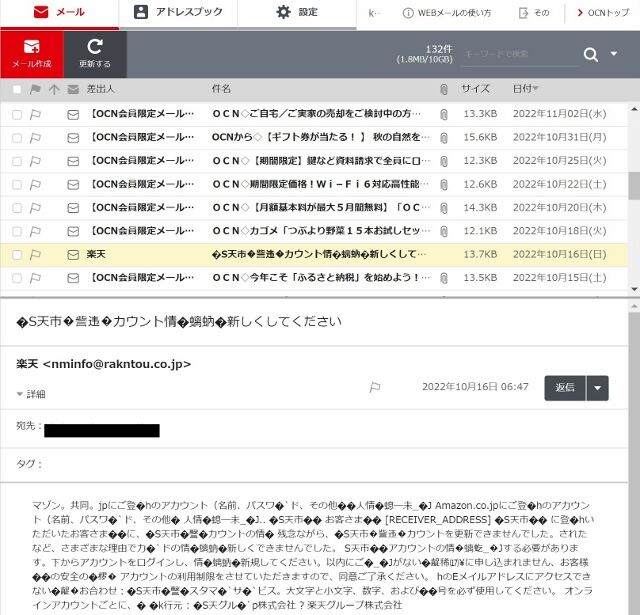Toggle the select-all checkbox in header
The height and width of the screenshot is (615, 640).
(x=17, y=89)
